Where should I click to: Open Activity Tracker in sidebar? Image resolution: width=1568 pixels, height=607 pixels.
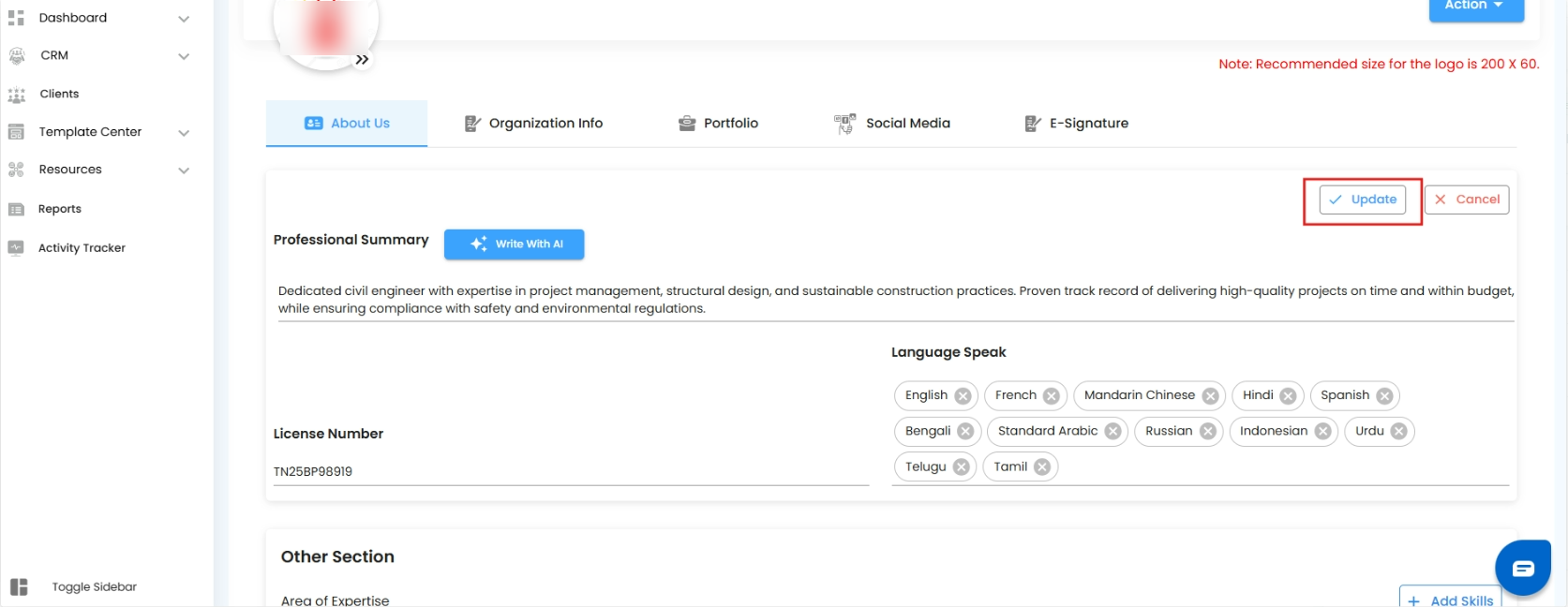[x=82, y=248]
